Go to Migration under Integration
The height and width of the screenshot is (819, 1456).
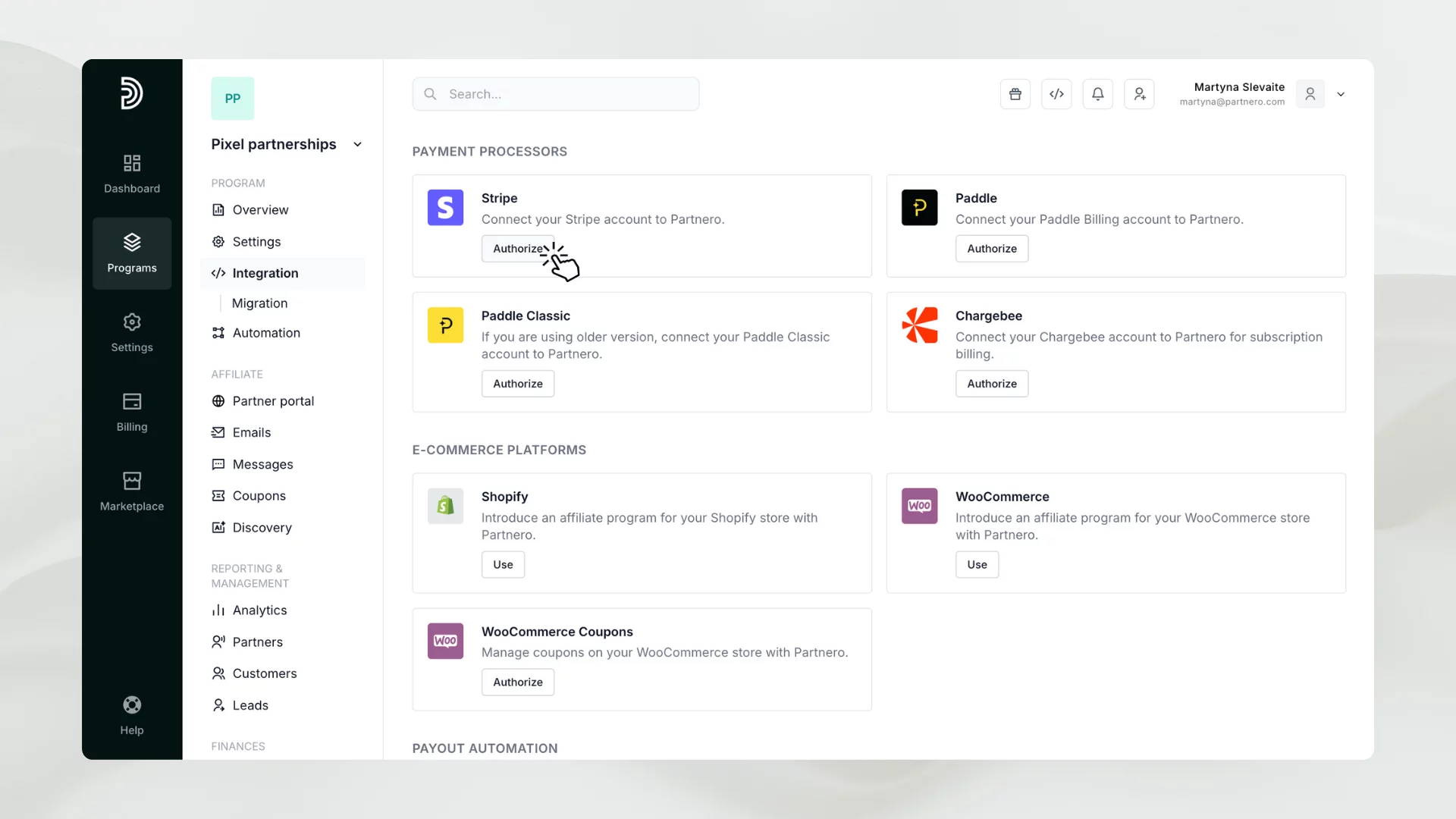click(x=259, y=303)
